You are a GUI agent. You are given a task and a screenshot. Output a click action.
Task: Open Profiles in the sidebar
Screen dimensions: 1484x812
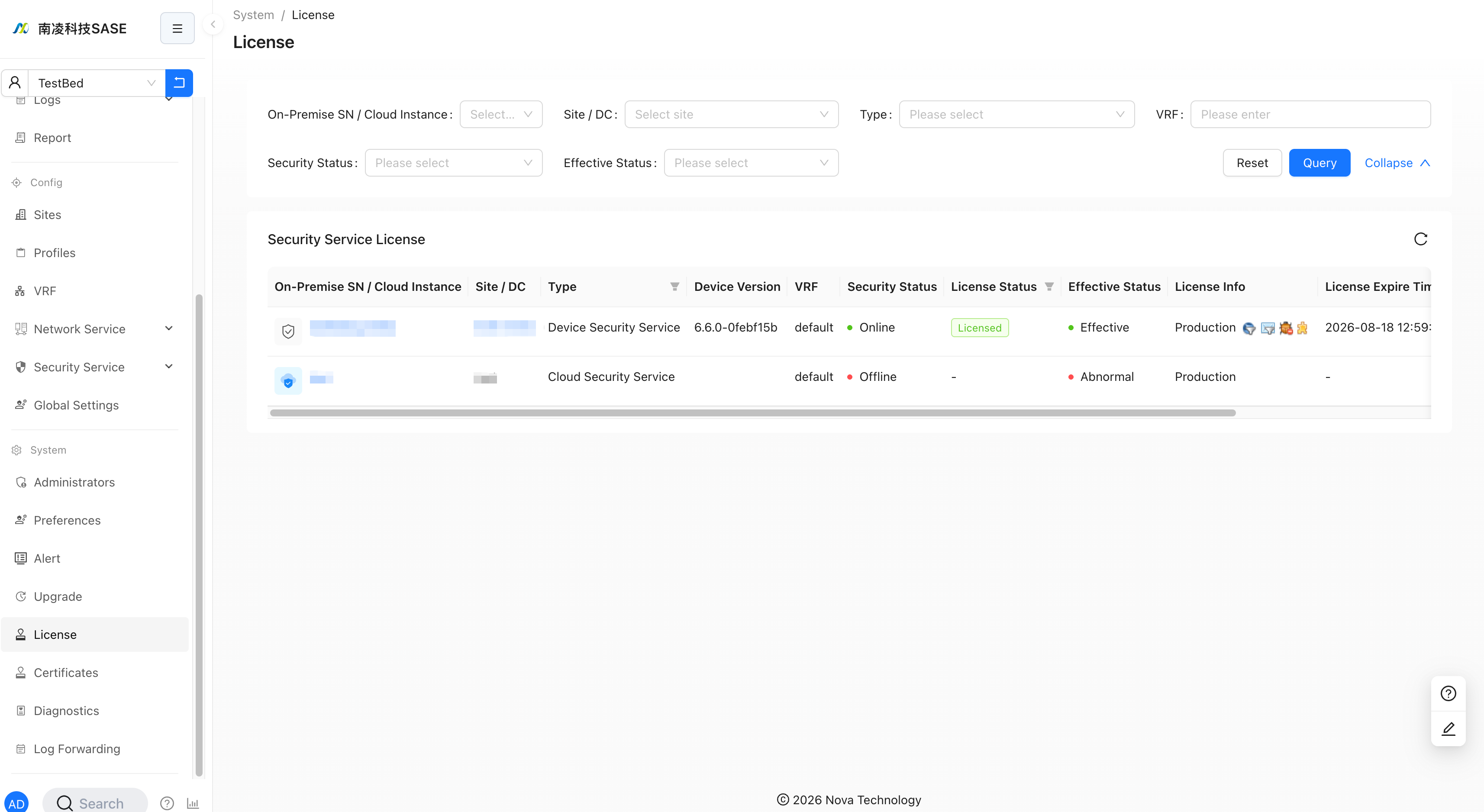[x=55, y=253]
